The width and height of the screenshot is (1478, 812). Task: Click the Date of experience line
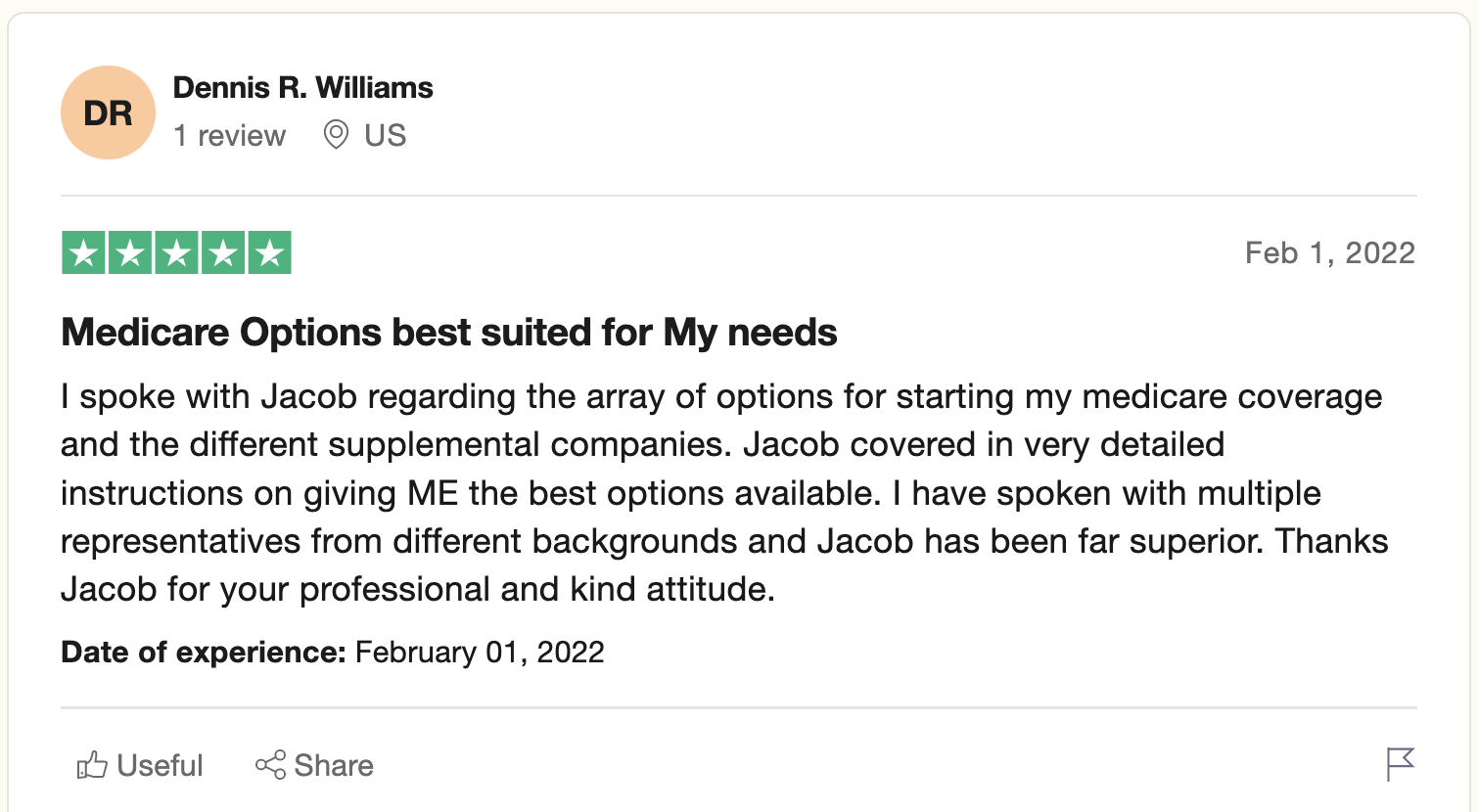coord(333,653)
